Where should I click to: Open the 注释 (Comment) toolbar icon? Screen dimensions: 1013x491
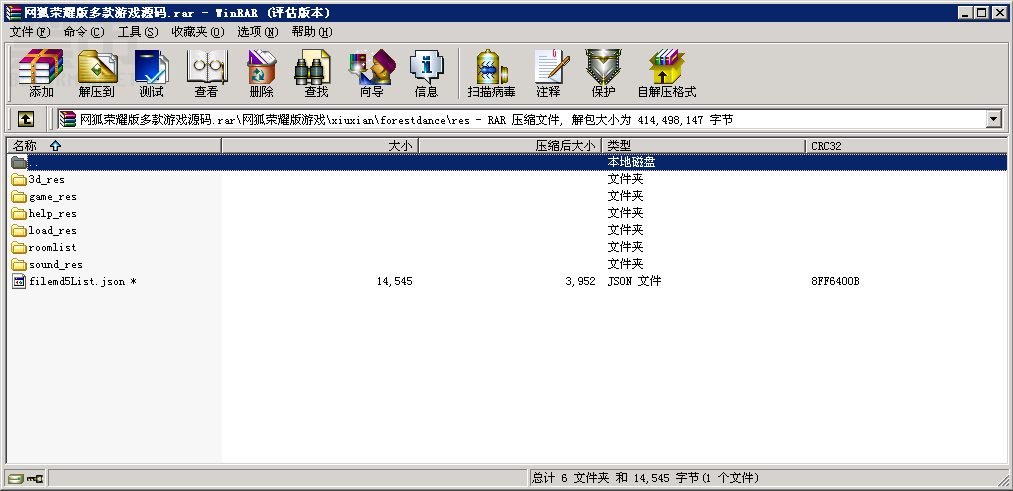point(552,67)
